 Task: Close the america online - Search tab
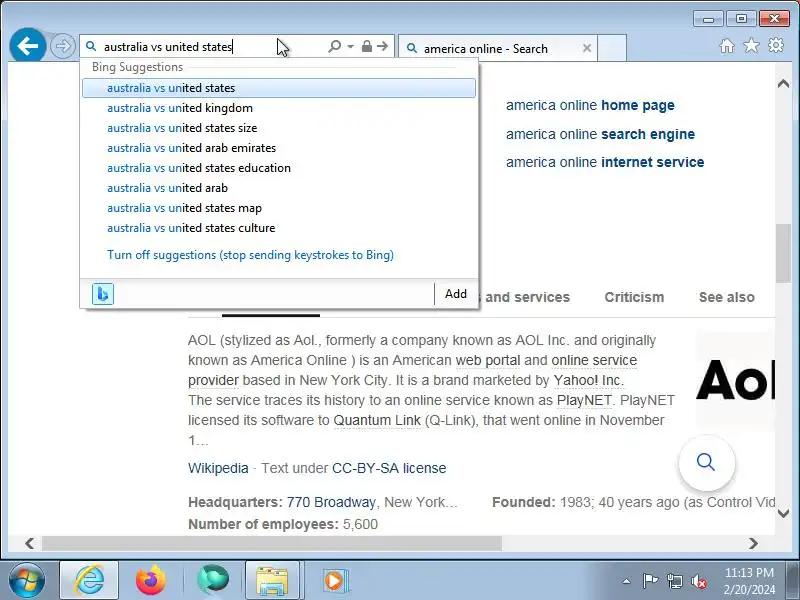tap(587, 48)
